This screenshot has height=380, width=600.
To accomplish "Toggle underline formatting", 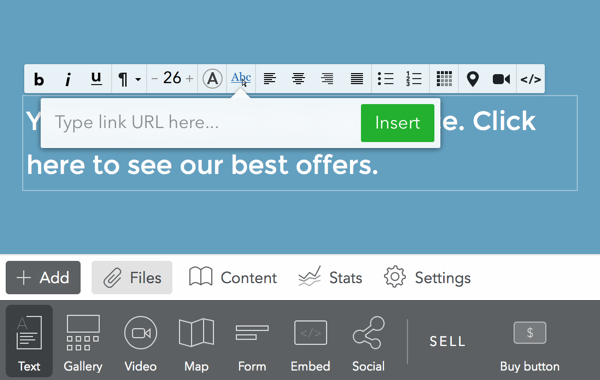I will pyautogui.click(x=96, y=78).
